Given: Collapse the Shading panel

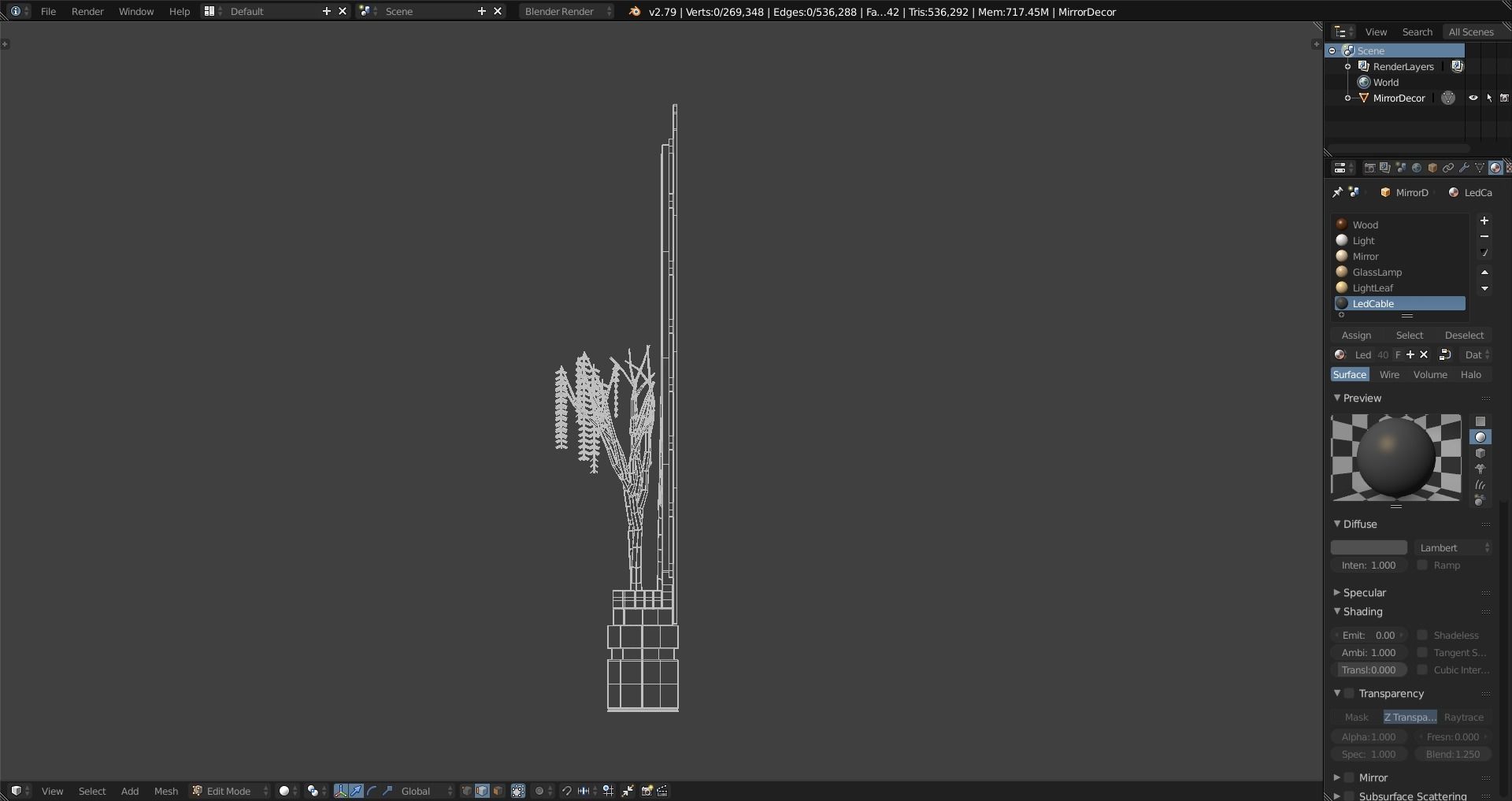Looking at the screenshot, I should point(1336,611).
